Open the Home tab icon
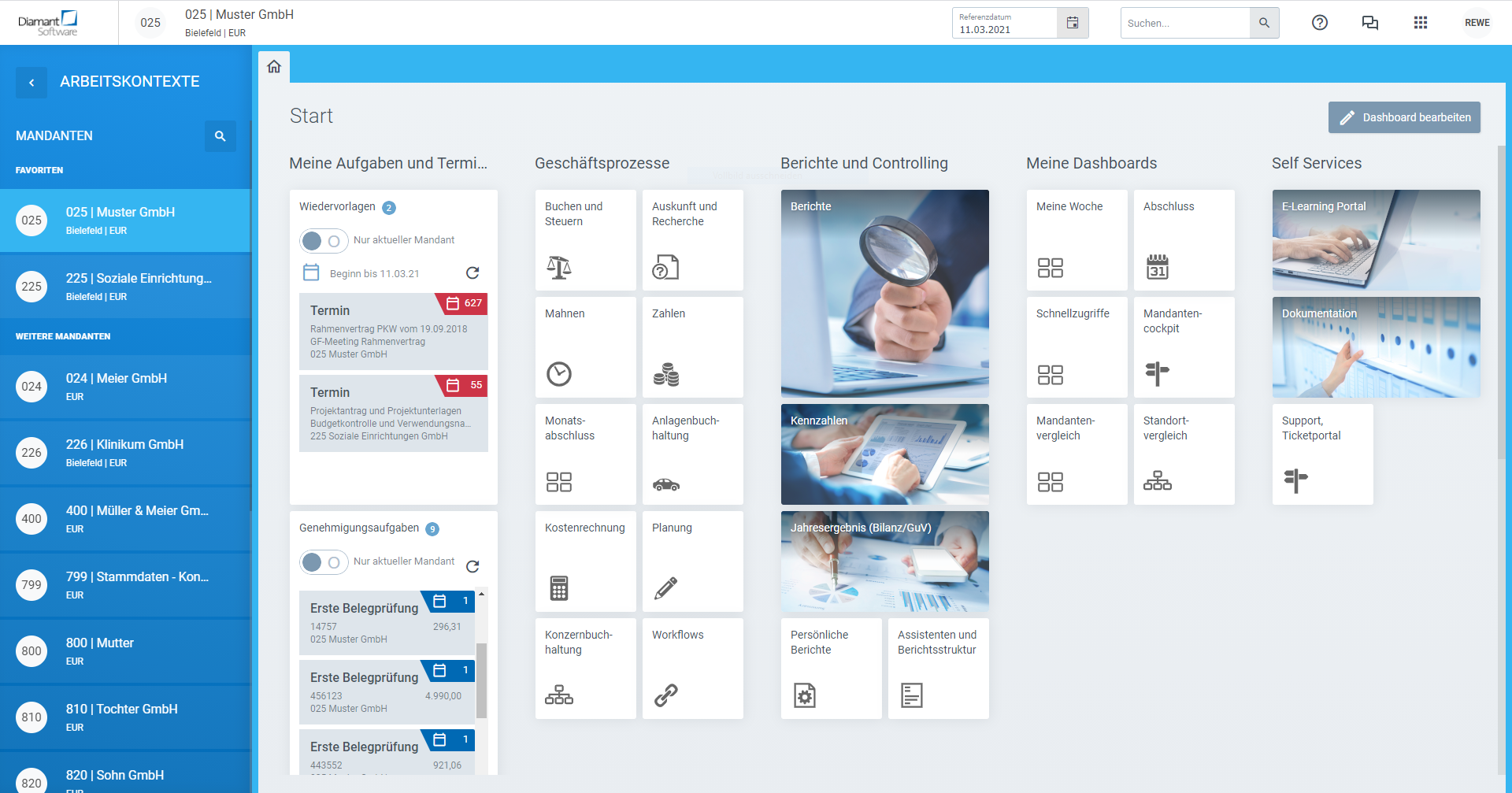Image resolution: width=1512 pixels, height=793 pixels. (274, 67)
